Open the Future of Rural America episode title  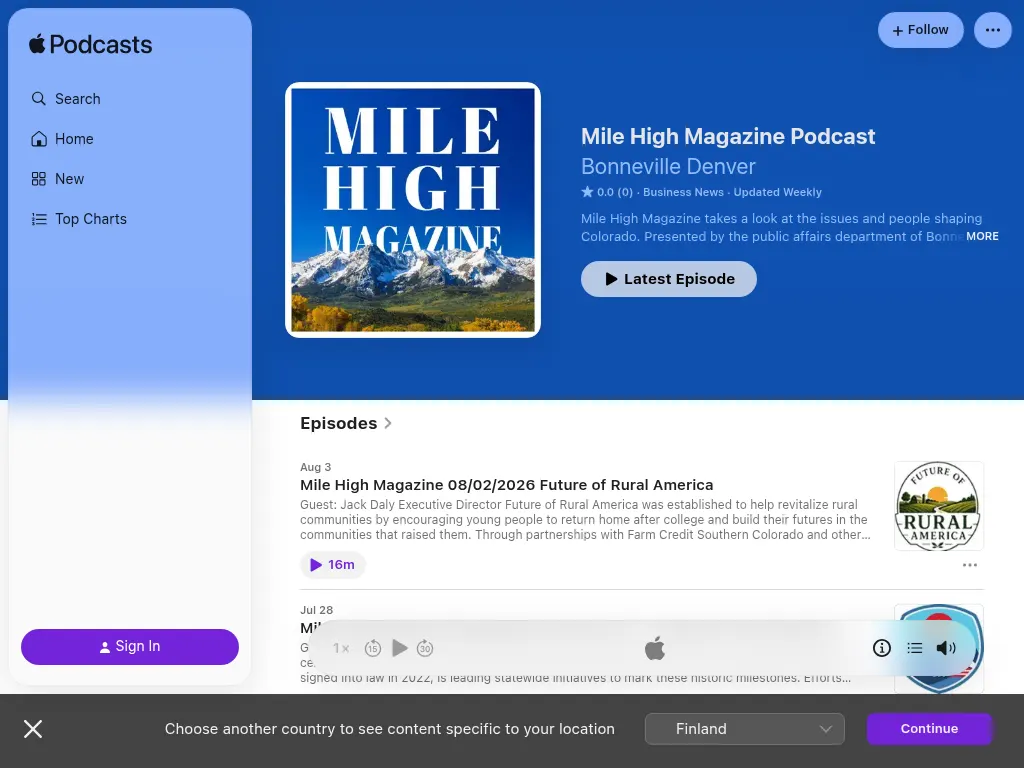[x=506, y=485]
